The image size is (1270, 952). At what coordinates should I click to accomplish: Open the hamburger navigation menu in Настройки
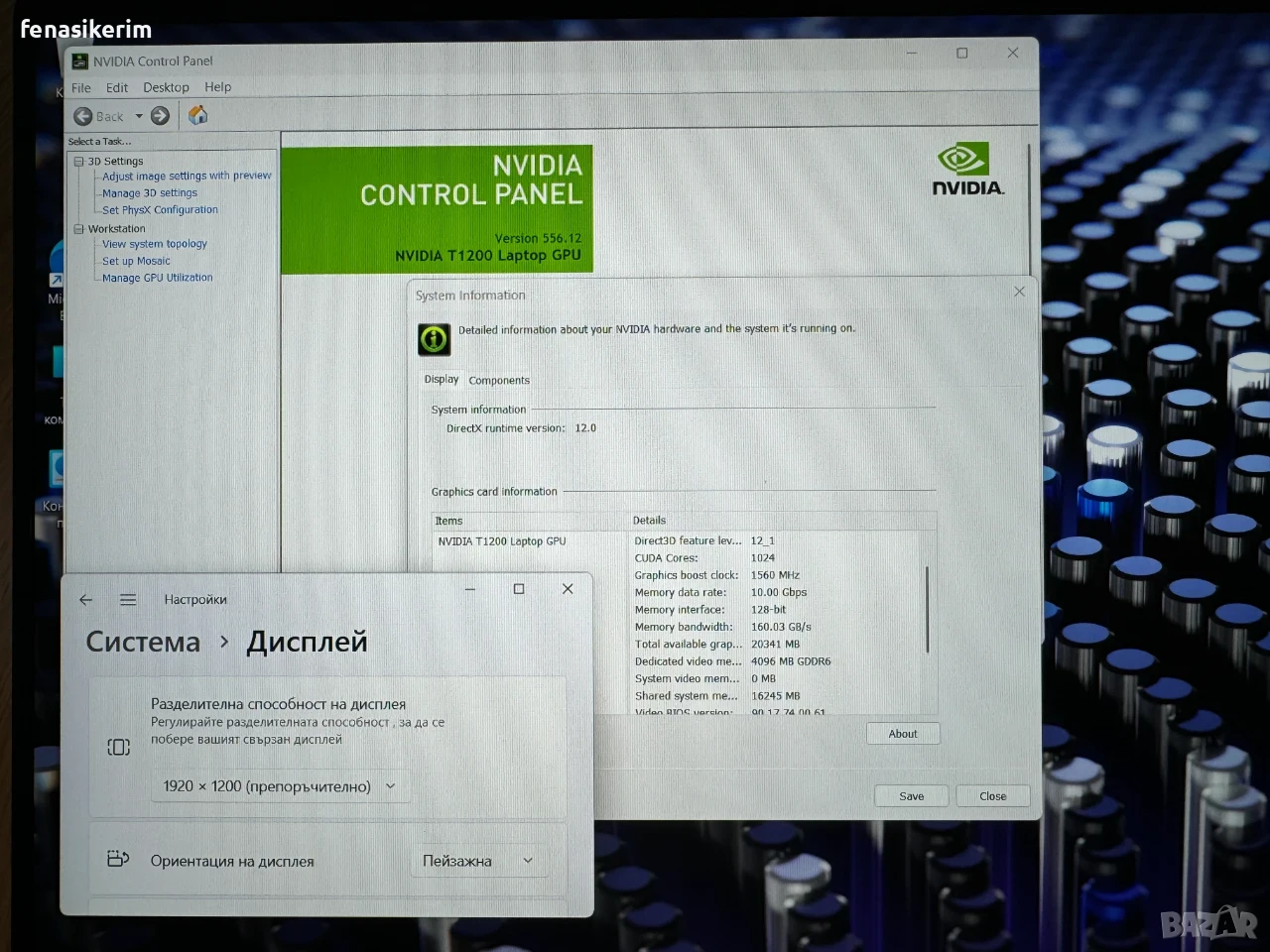click(x=128, y=600)
